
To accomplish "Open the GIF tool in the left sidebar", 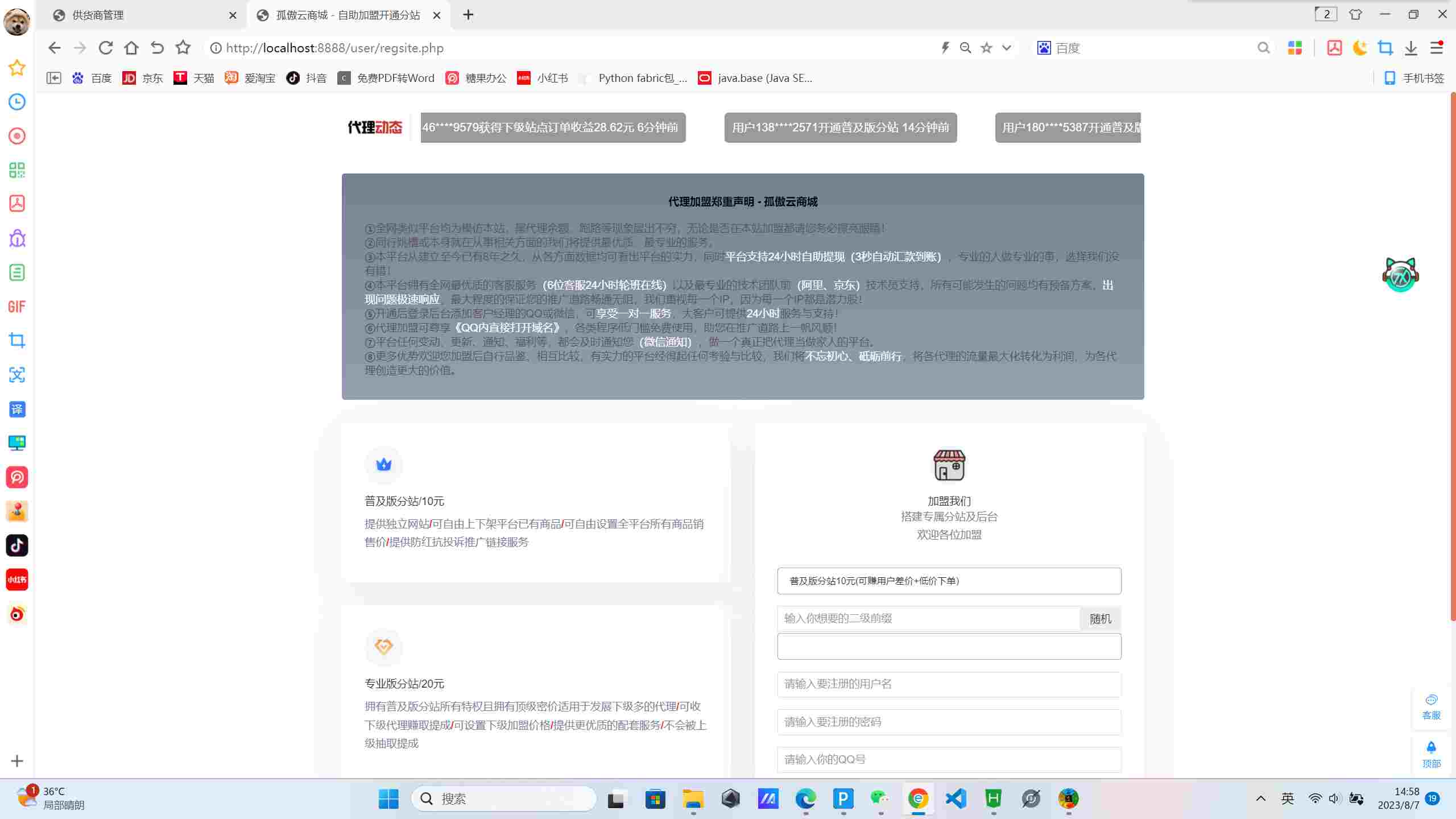I will 17,307.
